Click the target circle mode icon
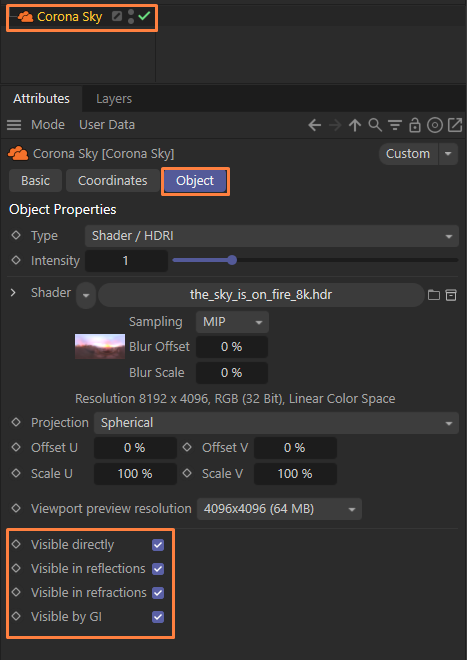467x660 pixels. pyautogui.click(x=435, y=125)
